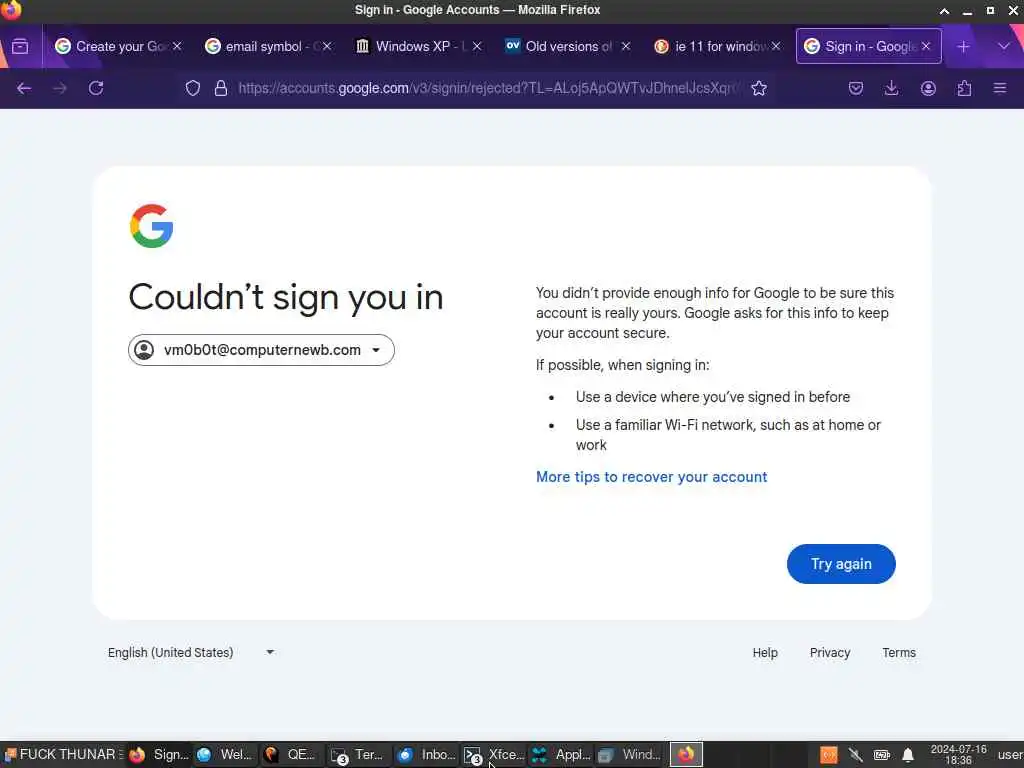Open the Firefox hamburger menu
The image size is (1024, 768).
pos(1000,88)
